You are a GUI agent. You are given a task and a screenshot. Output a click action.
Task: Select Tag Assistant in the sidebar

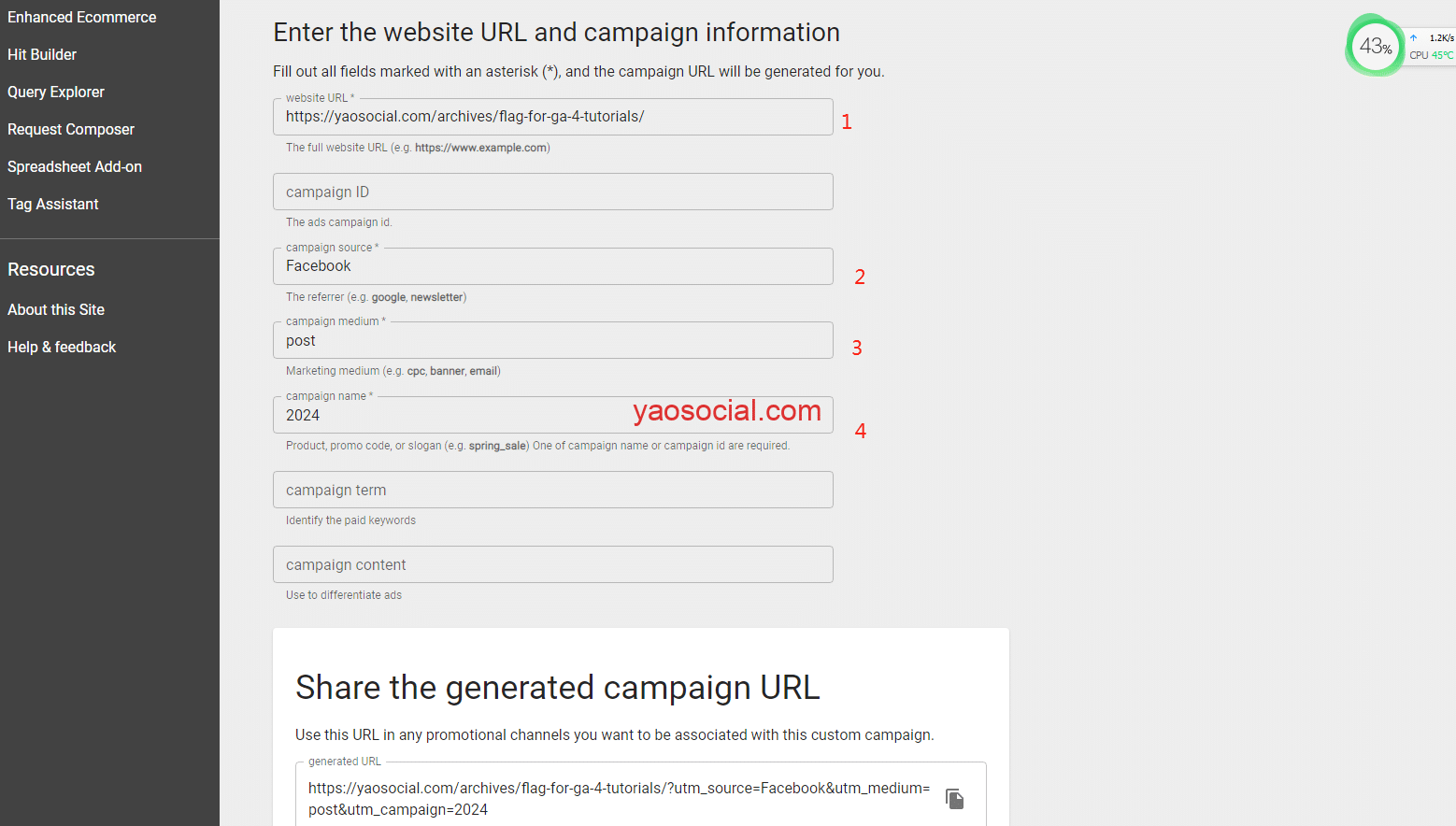point(53,205)
